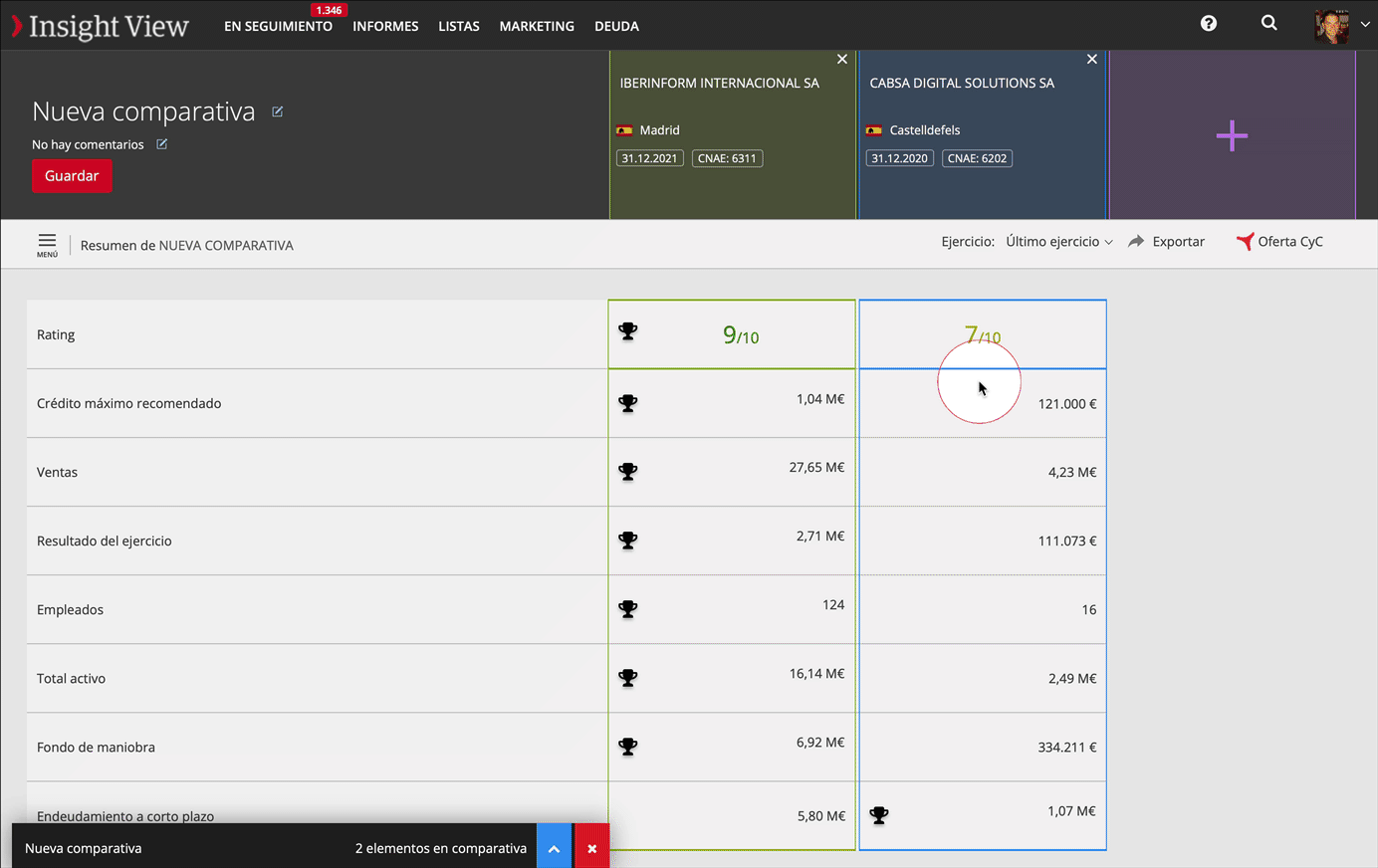Open the DEUDA menu
This screenshot has width=1378, height=868.
[x=616, y=27]
